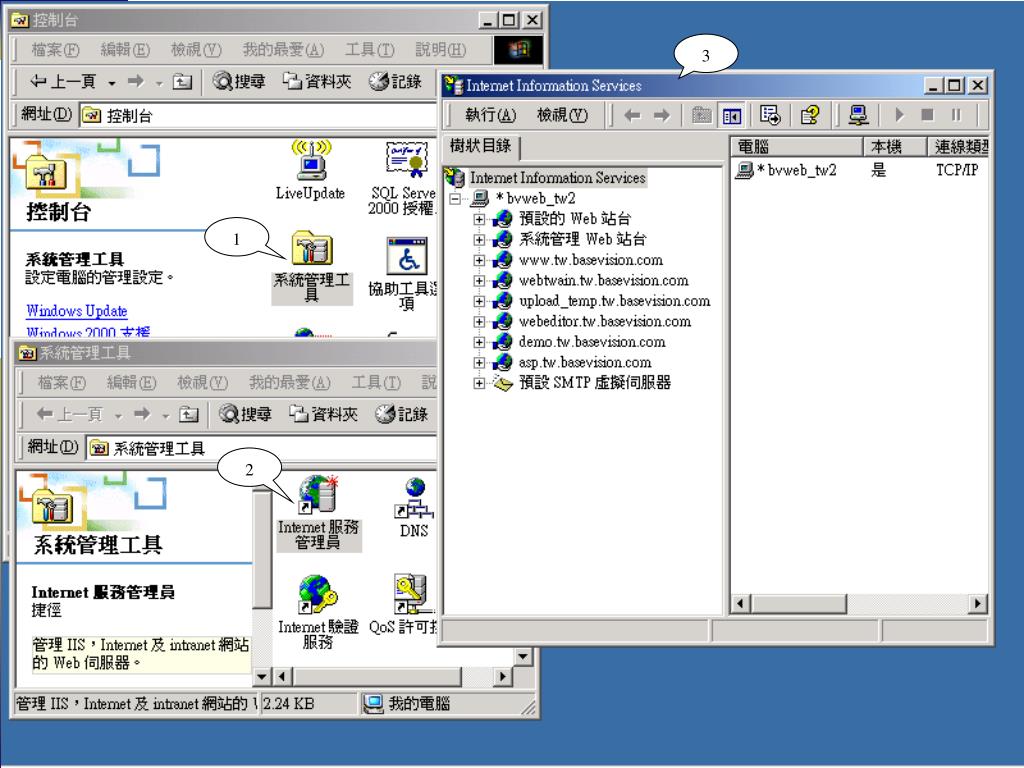
Task: Click IIS list horizontal scrollbar left arrow
Action: click(740, 603)
